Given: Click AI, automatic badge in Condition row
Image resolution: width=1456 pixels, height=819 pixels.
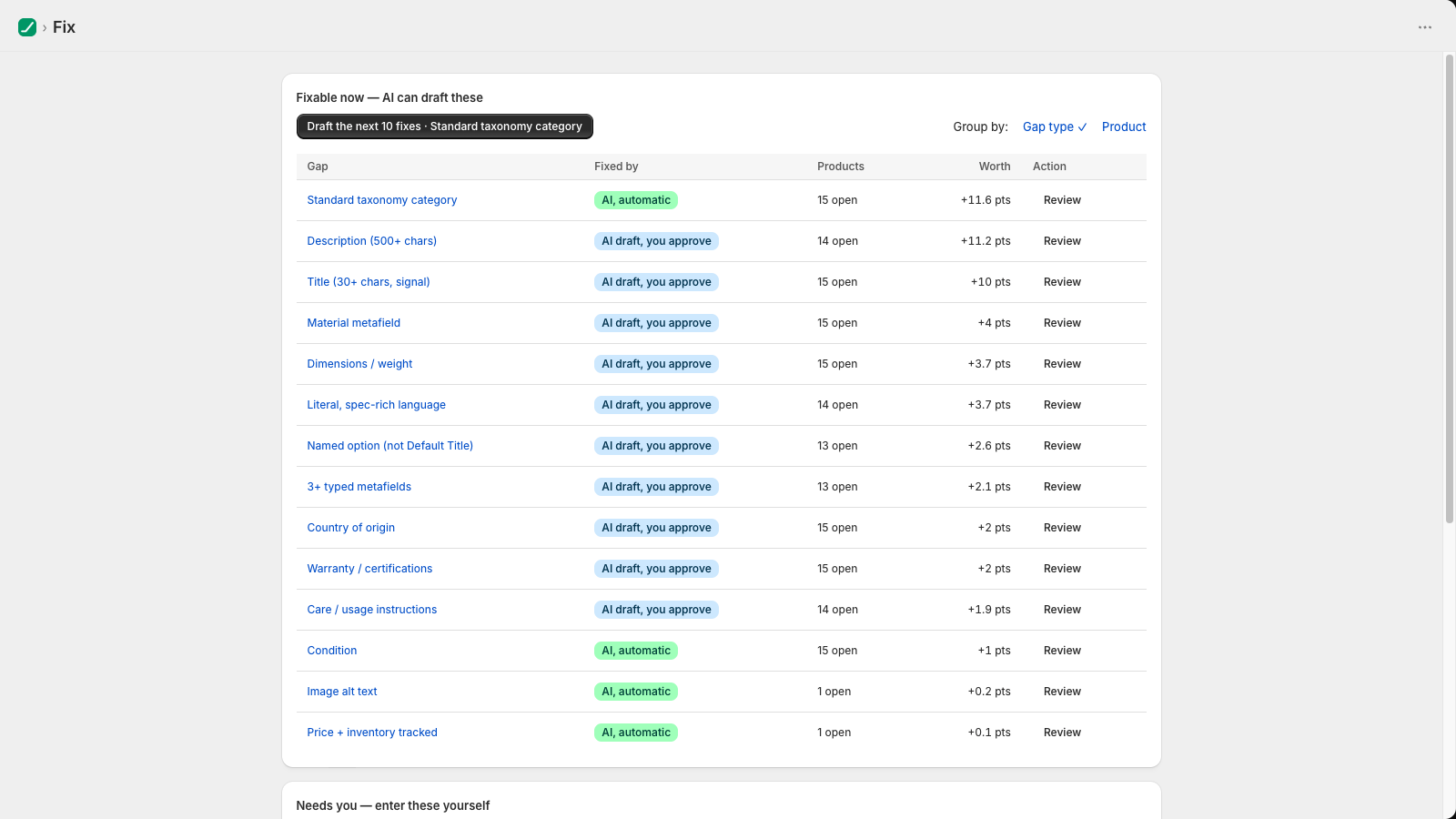Looking at the screenshot, I should pyautogui.click(x=636, y=651).
